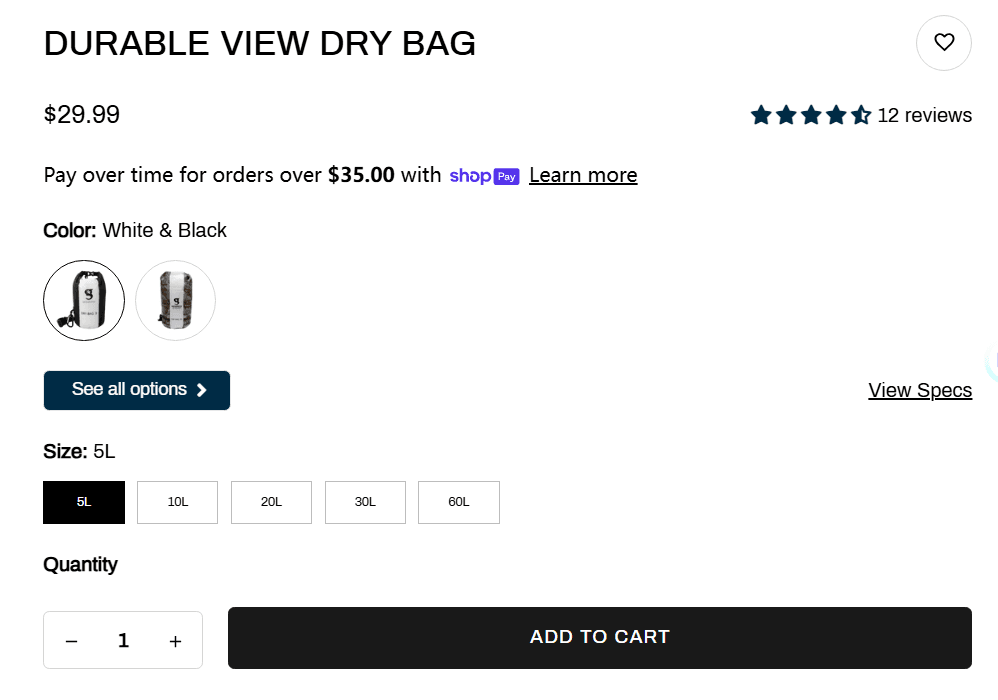Expand See all options

(x=137, y=390)
